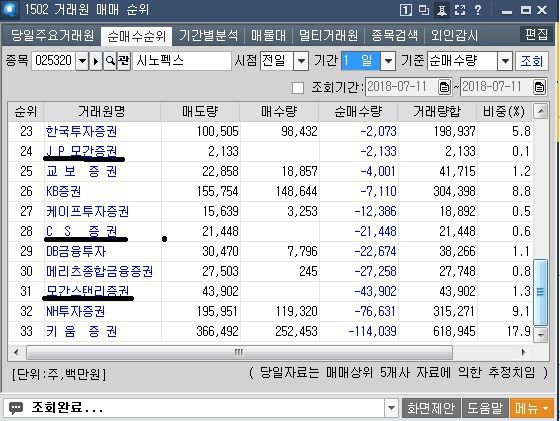Sort by 매도량 column header
The height and width of the screenshot is (421, 560).
[x=200, y=112]
